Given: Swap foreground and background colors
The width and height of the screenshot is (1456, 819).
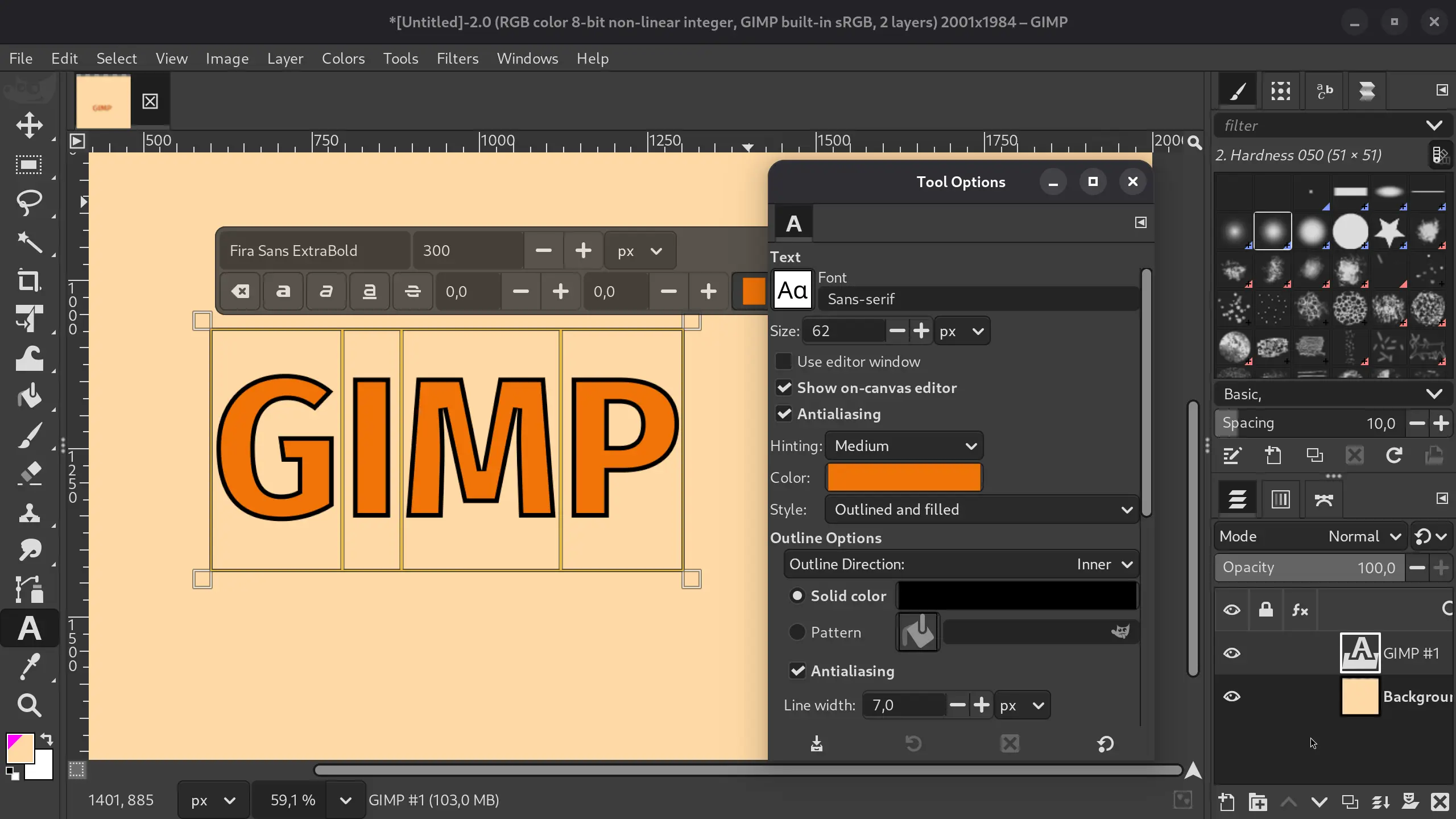Looking at the screenshot, I should (47, 740).
